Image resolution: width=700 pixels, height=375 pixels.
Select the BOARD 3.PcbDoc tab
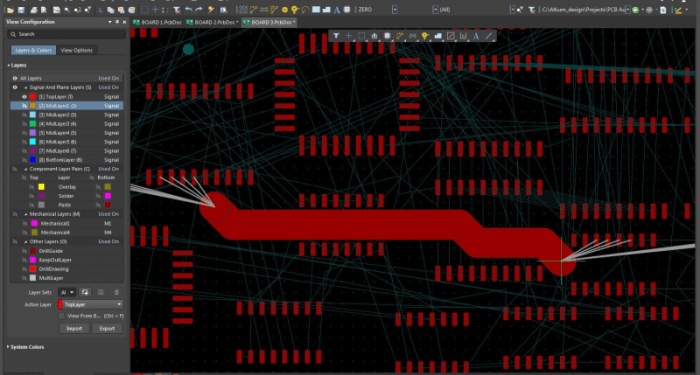(269, 22)
